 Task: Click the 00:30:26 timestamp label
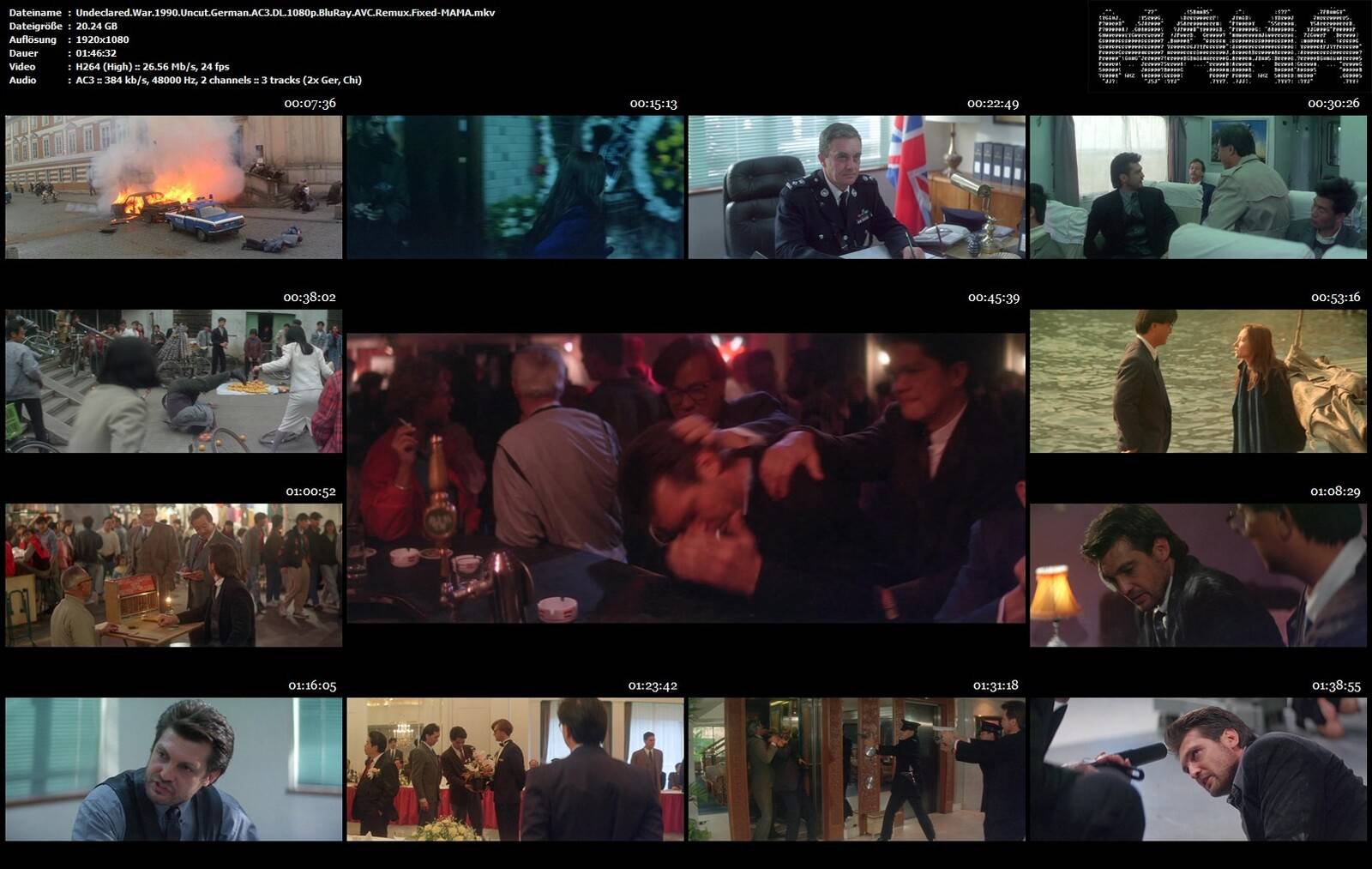pos(1333,104)
